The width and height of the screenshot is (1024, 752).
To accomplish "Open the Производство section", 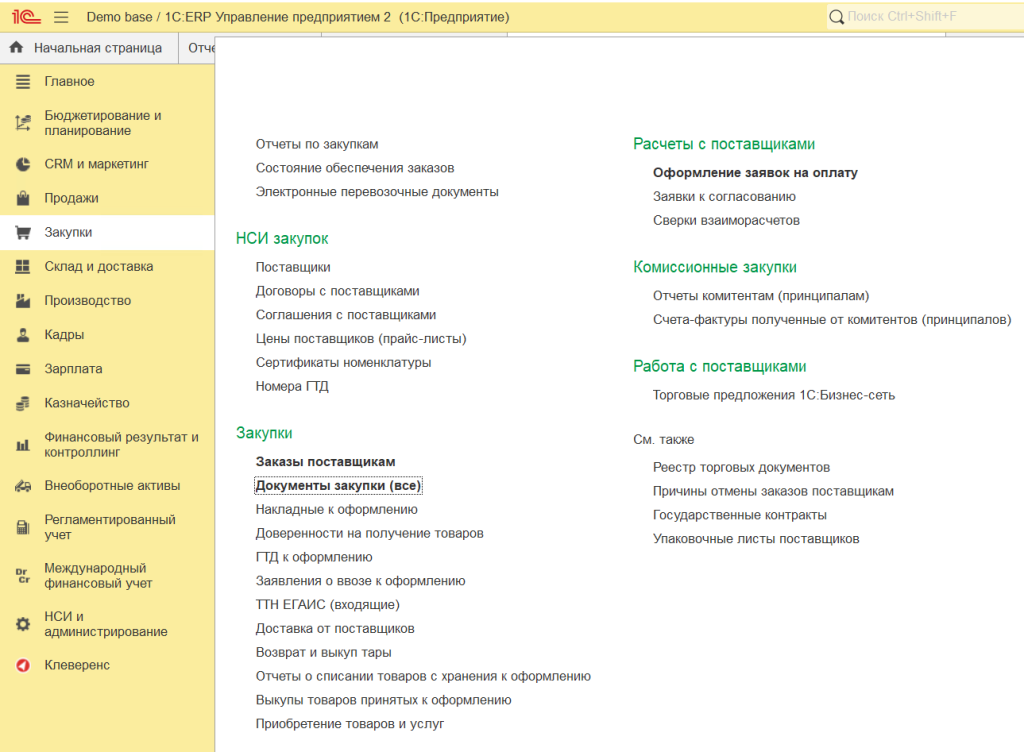I will 107,300.
